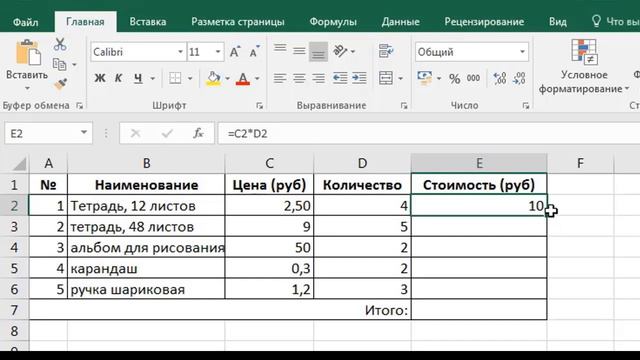Image resolution: width=640 pixels, height=360 pixels.
Task: Align text right icon
Action: tap(318, 78)
